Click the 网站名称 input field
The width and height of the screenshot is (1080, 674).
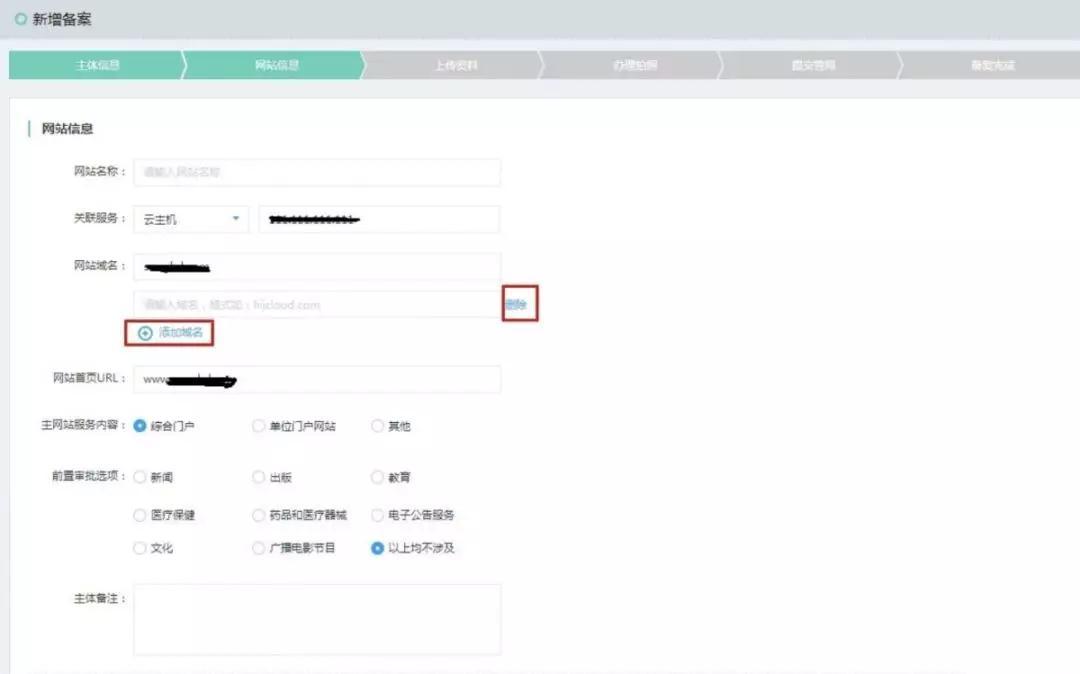click(316, 171)
